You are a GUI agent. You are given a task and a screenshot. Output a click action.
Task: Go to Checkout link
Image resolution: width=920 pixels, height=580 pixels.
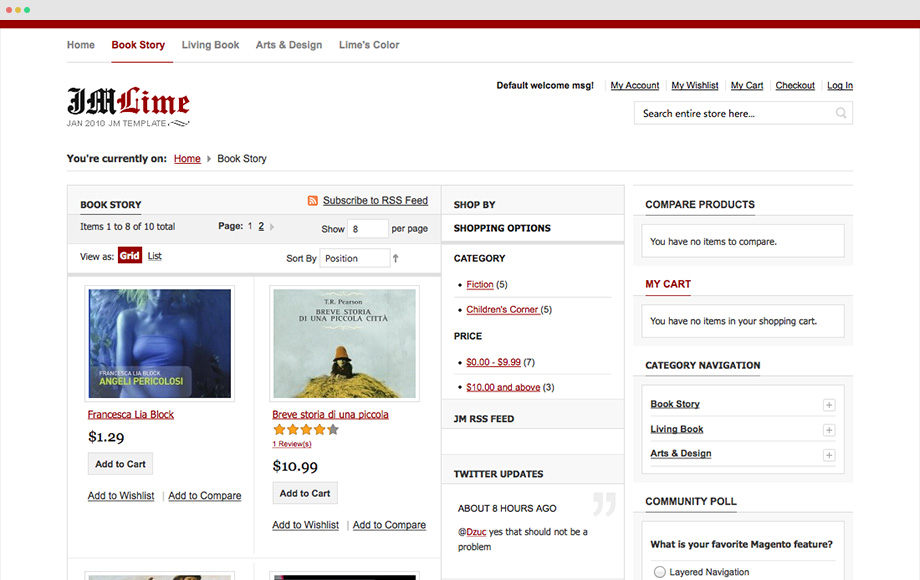[x=795, y=85]
